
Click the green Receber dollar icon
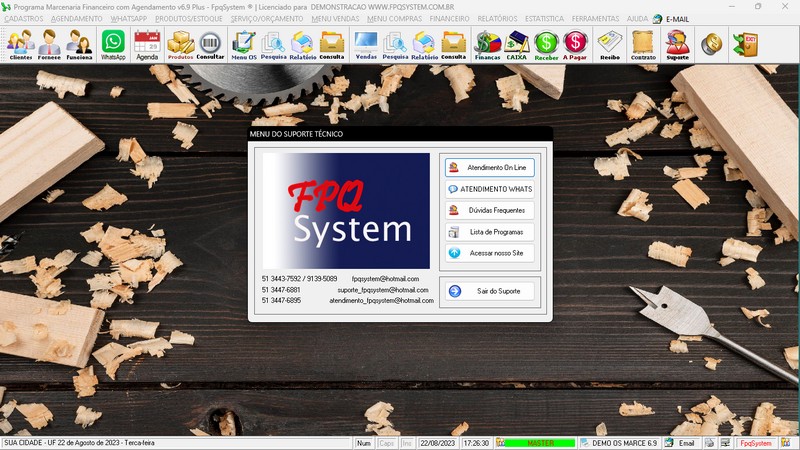546,45
